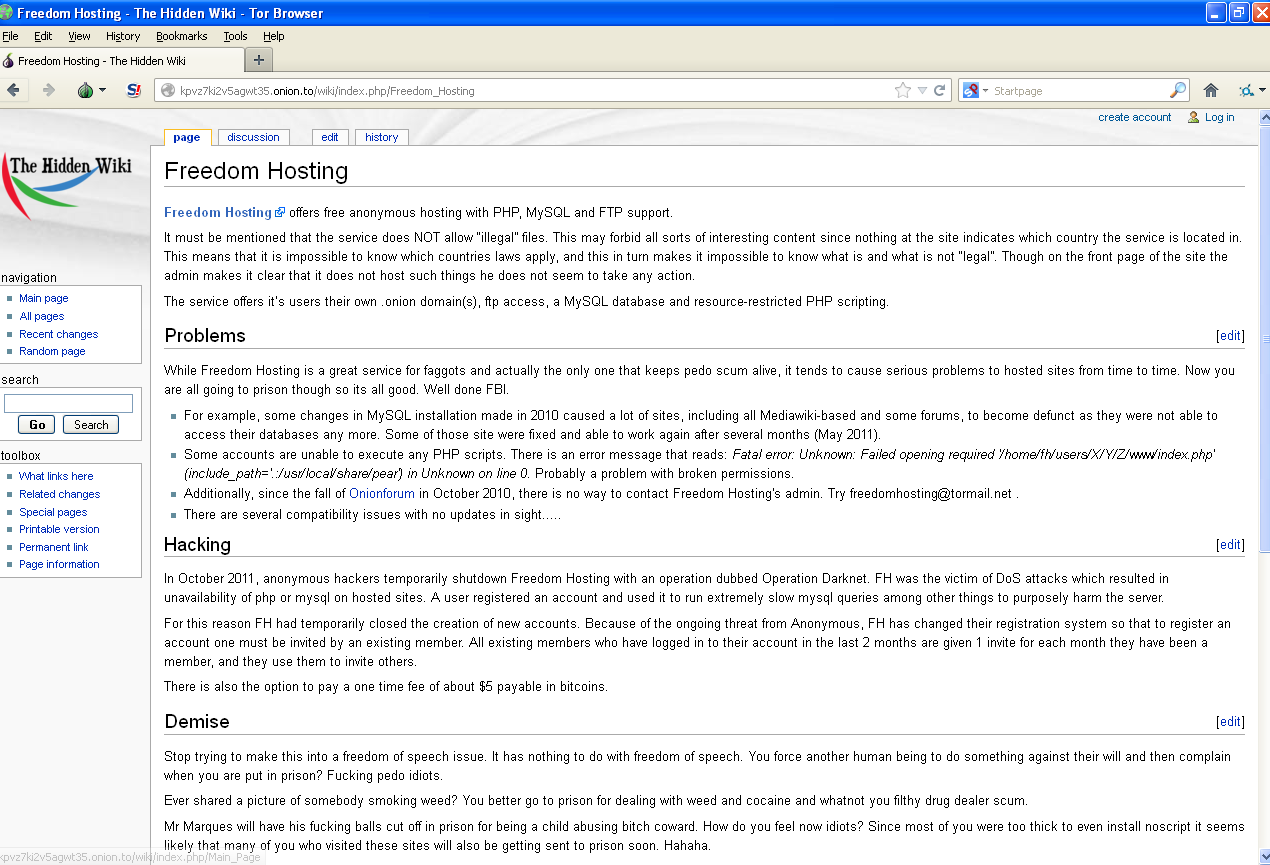
Task: Open the History menu in the menu bar
Action: click(x=123, y=36)
